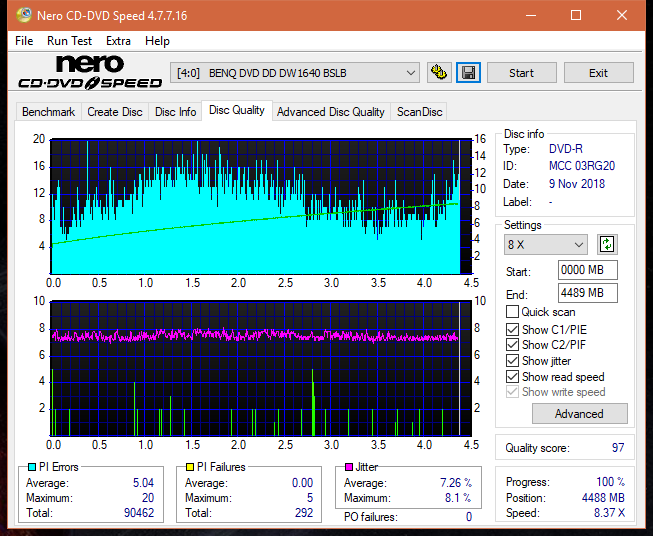Select the Disc Quality tab
653x536 pixels.
pyautogui.click(x=237, y=110)
